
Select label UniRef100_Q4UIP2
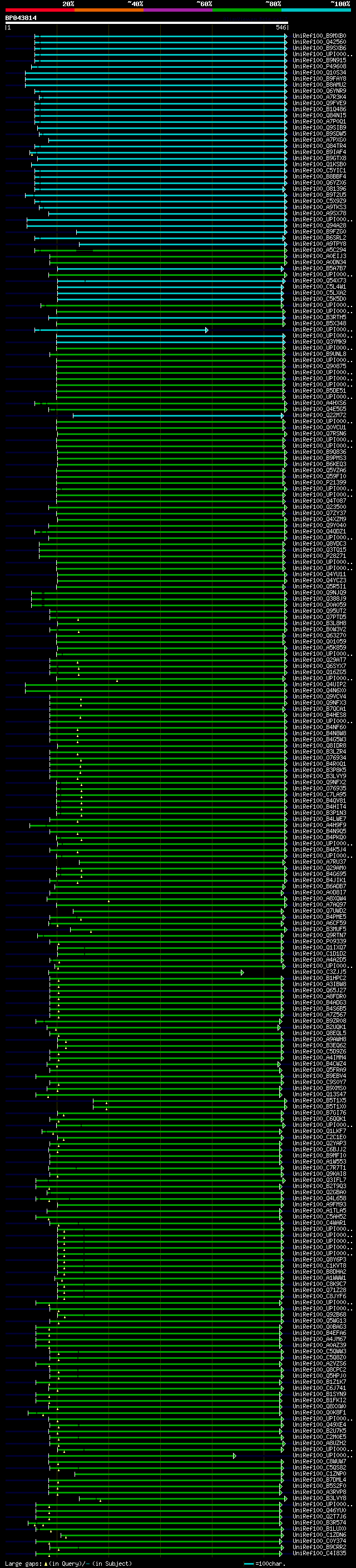319,684
